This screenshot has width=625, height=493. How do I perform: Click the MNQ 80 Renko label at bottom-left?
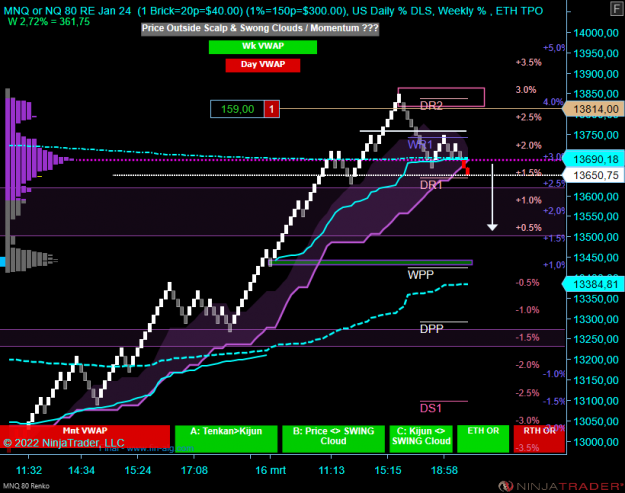(x=26, y=486)
